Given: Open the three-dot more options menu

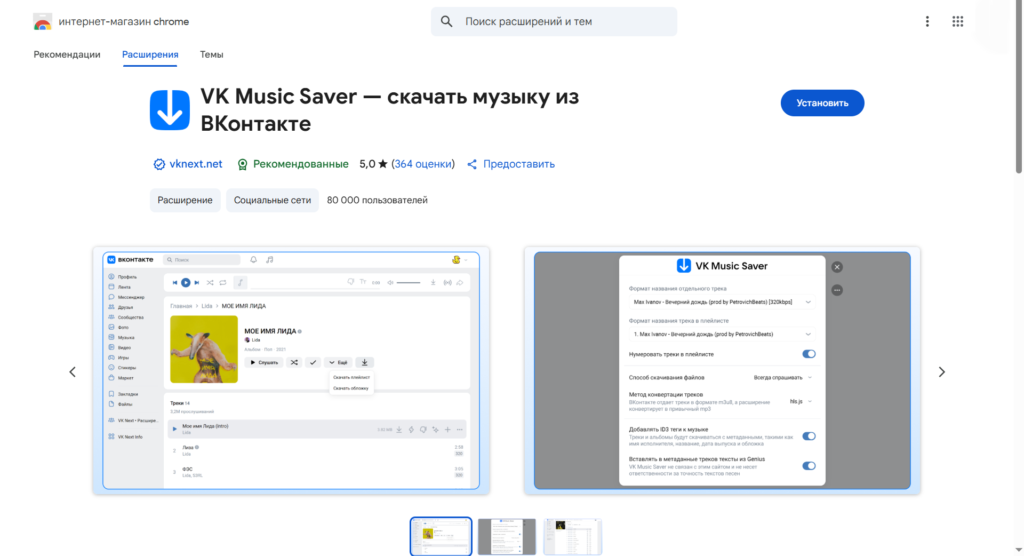Looking at the screenshot, I should pyautogui.click(x=927, y=22).
